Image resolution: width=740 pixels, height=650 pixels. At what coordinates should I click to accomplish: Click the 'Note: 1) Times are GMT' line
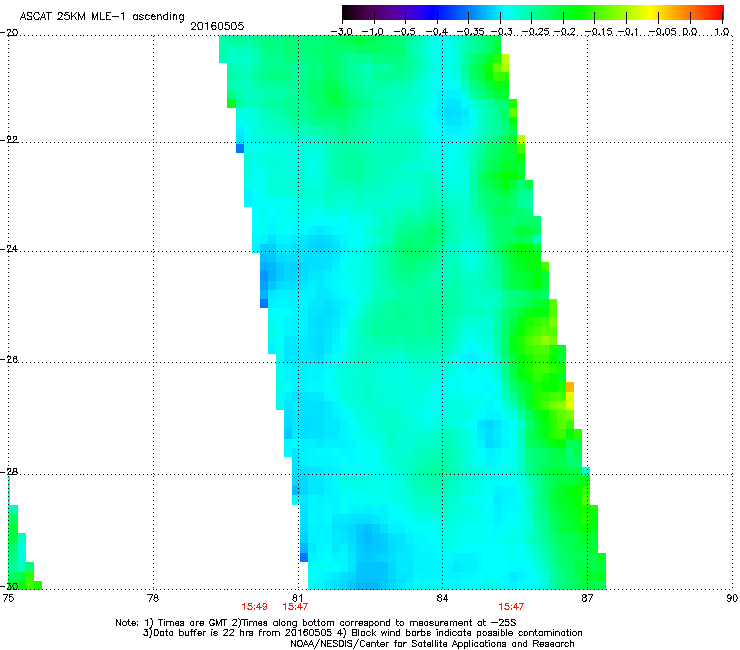[316, 623]
